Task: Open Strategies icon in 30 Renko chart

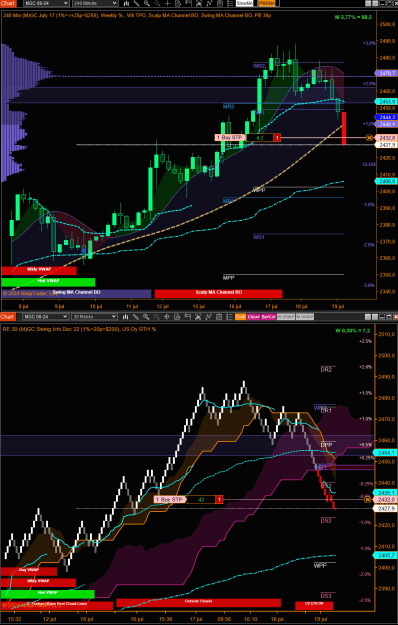Action: coord(219,317)
